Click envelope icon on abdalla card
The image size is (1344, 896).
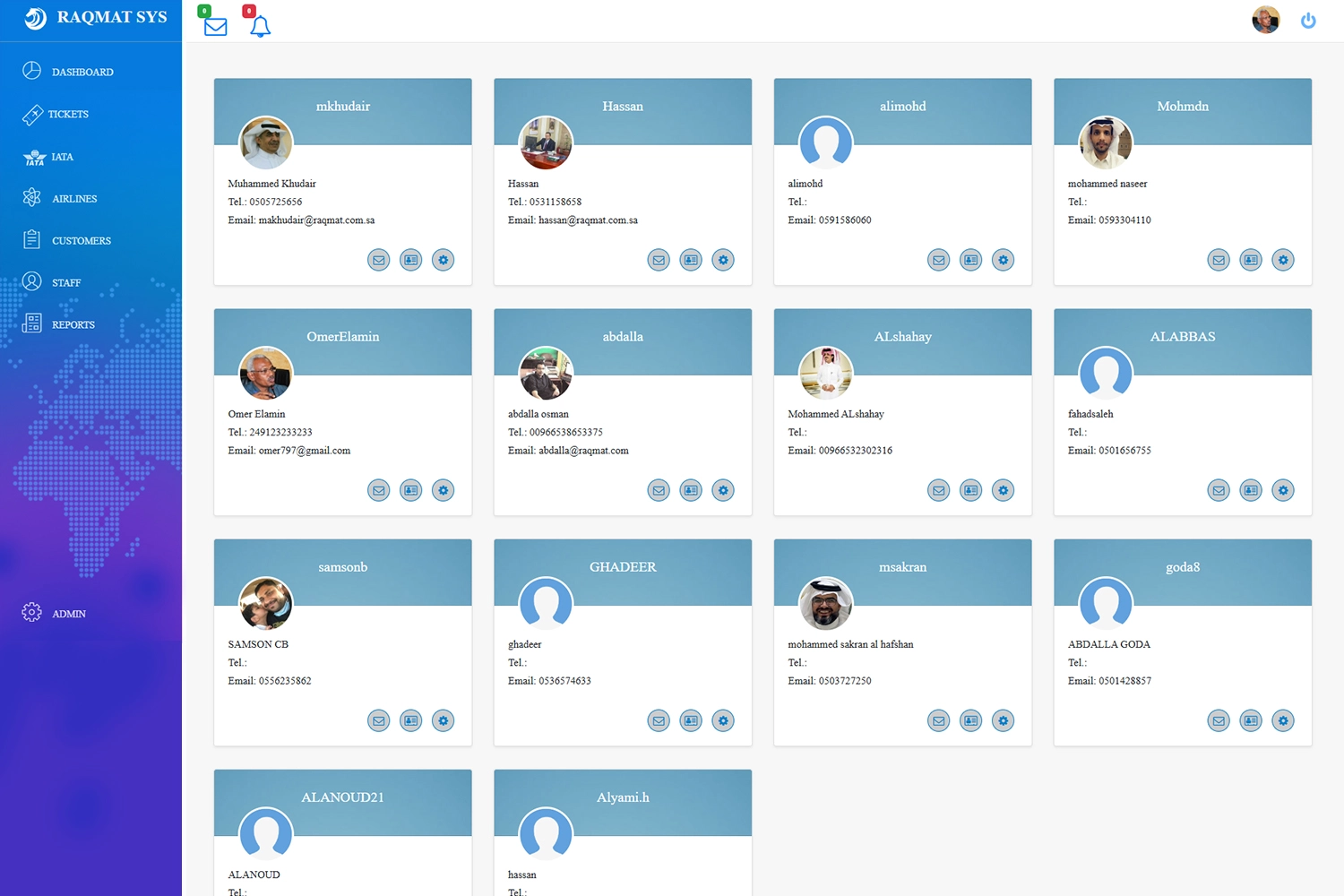(x=659, y=490)
